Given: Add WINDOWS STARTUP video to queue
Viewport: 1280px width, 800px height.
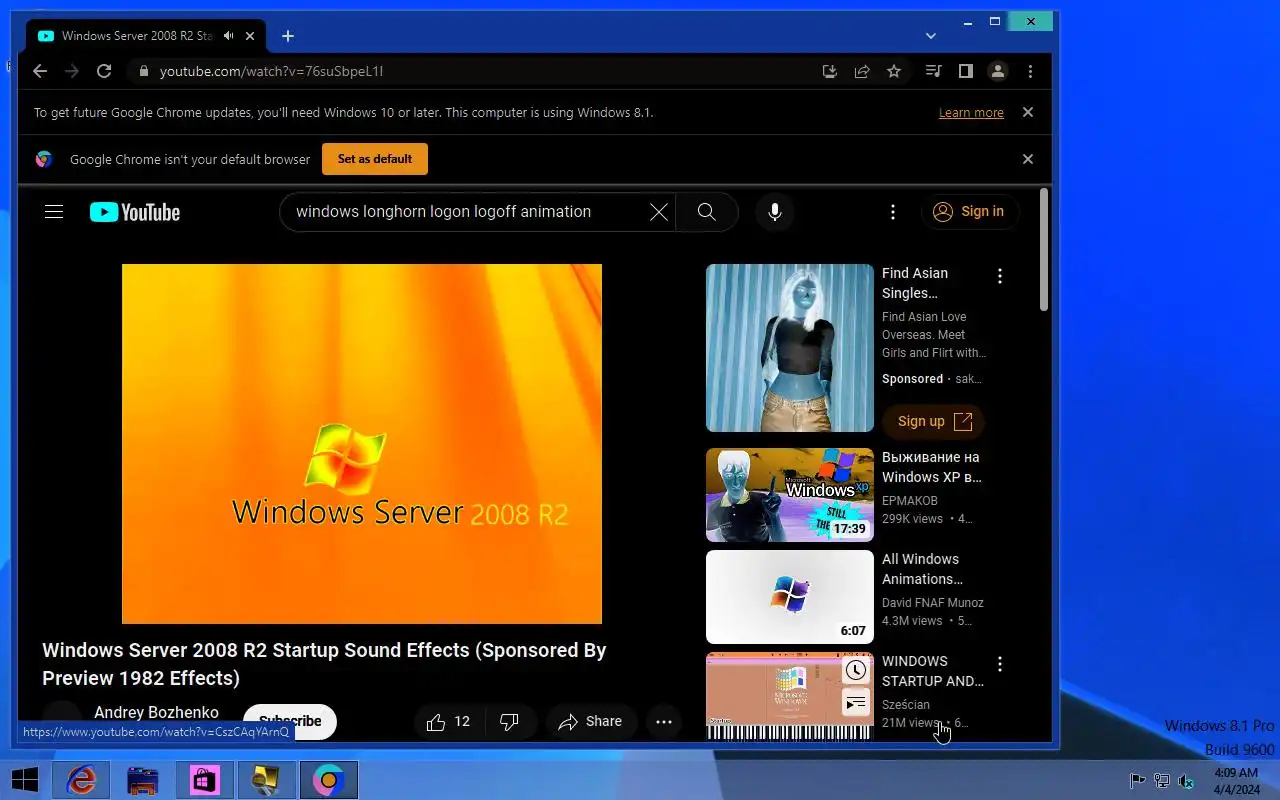Looking at the screenshot, I should coord(855,704).
